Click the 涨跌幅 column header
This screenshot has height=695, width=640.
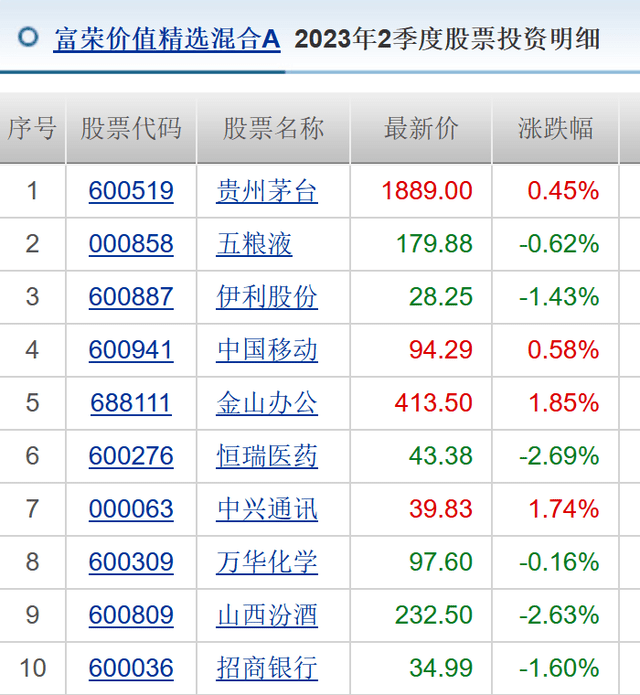(x=555, y=129)
